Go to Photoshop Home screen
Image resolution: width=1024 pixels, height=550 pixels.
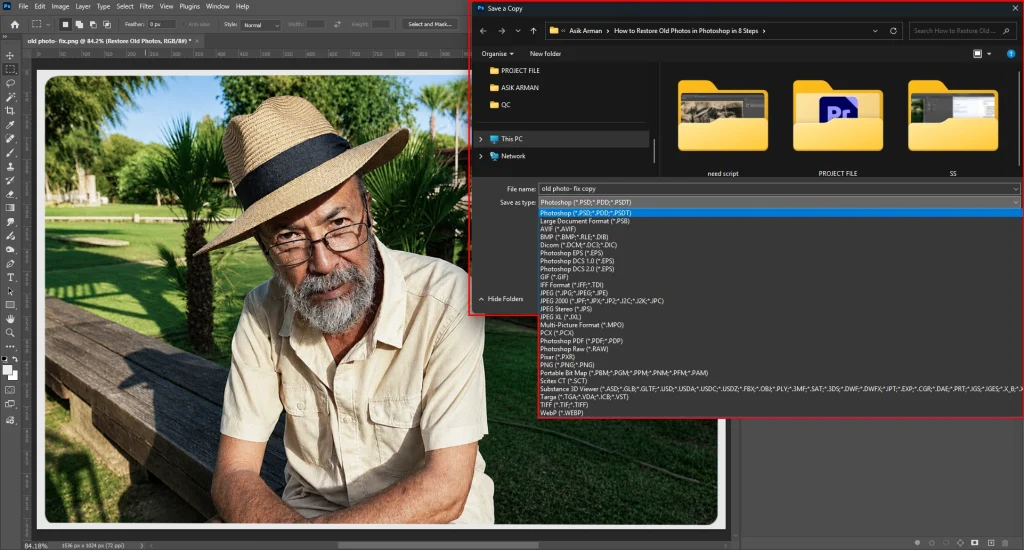pyautogui.click(x=14, y=24)
